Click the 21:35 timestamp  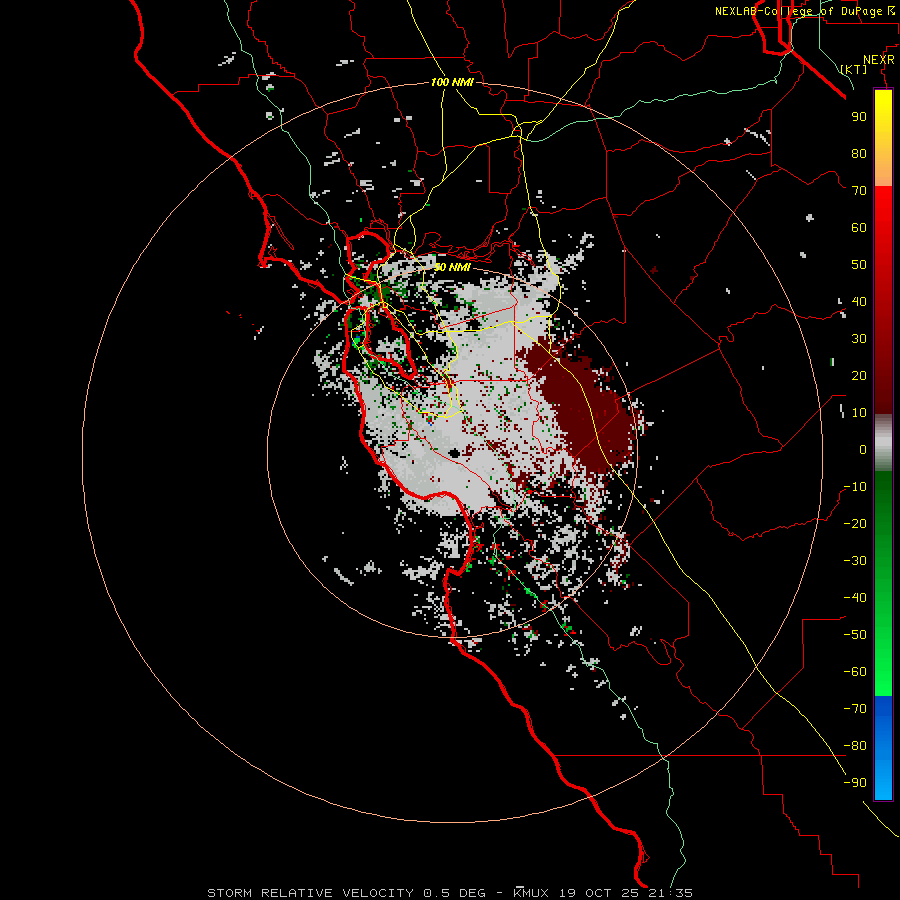pos(672,893)
